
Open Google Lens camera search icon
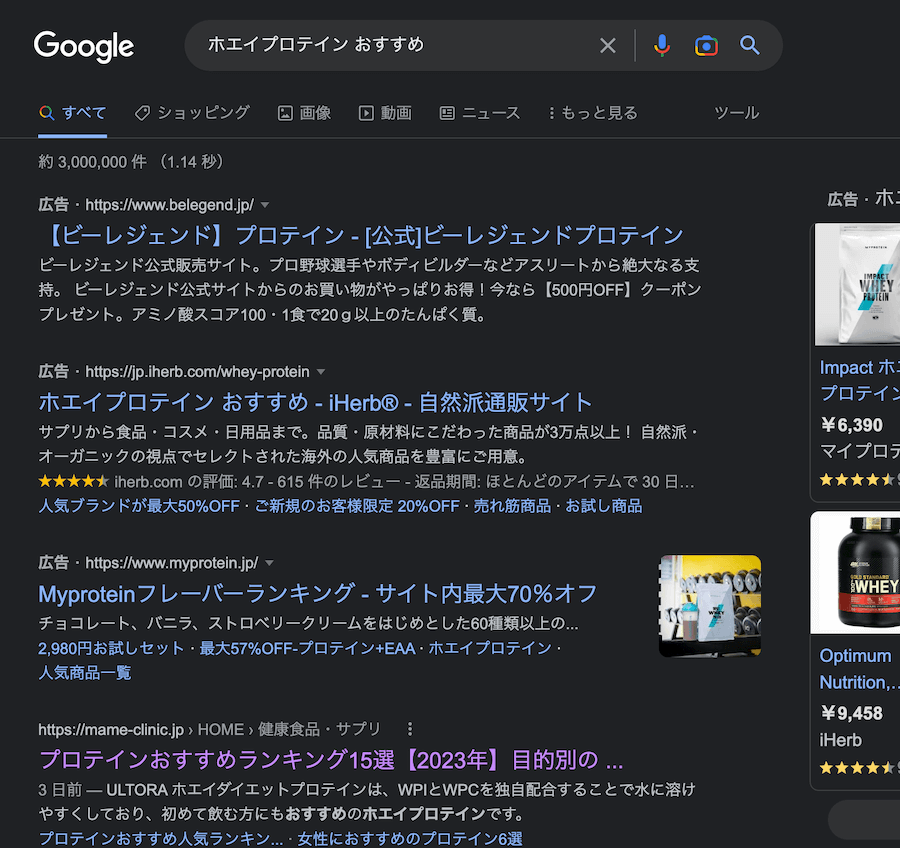click(706, 46)
